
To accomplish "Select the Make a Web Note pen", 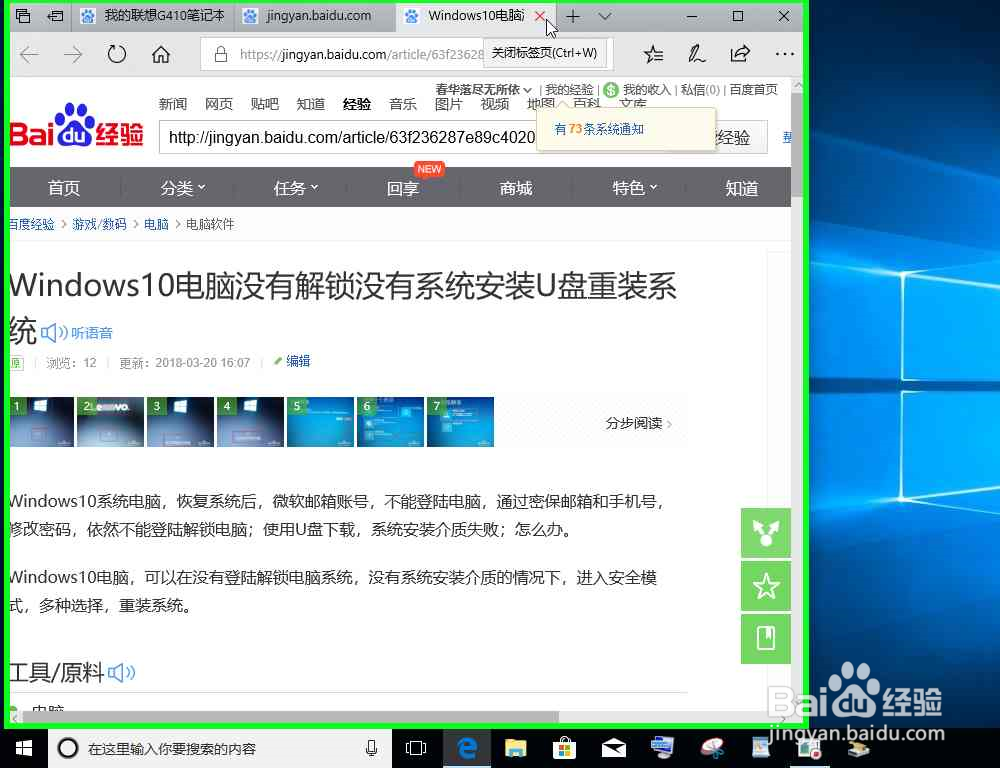I will pyautogui.click(x=696, y=55).
